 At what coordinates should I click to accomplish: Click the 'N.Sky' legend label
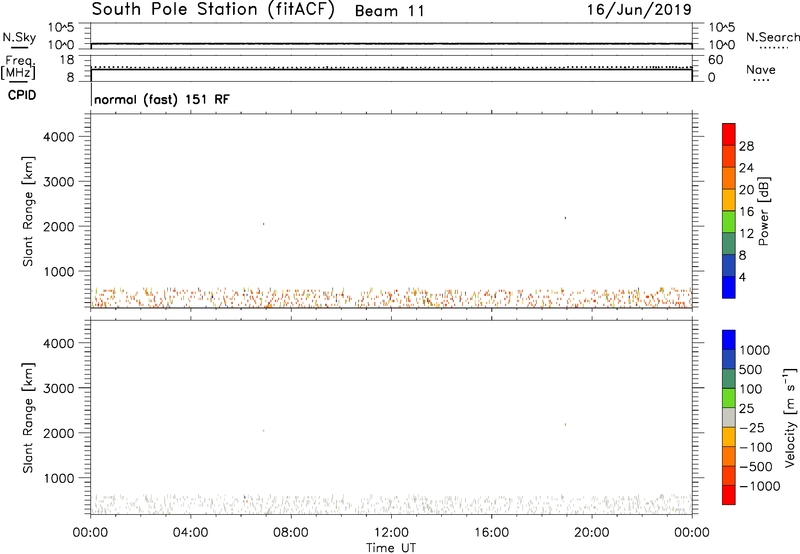[x=19, y=37]
